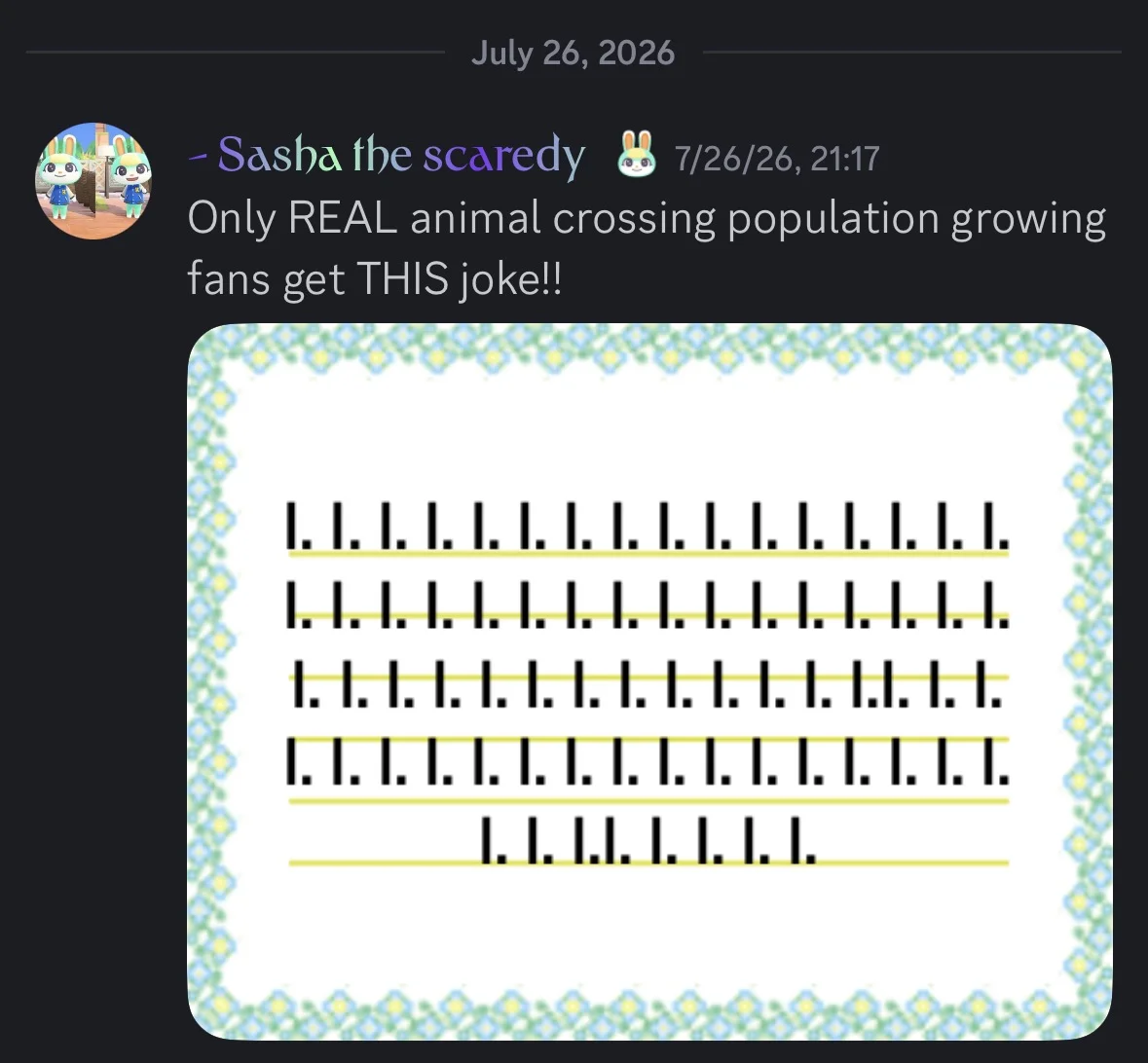
Task: Click the bunny role icon beside username
Action: (x=634, y=155)
